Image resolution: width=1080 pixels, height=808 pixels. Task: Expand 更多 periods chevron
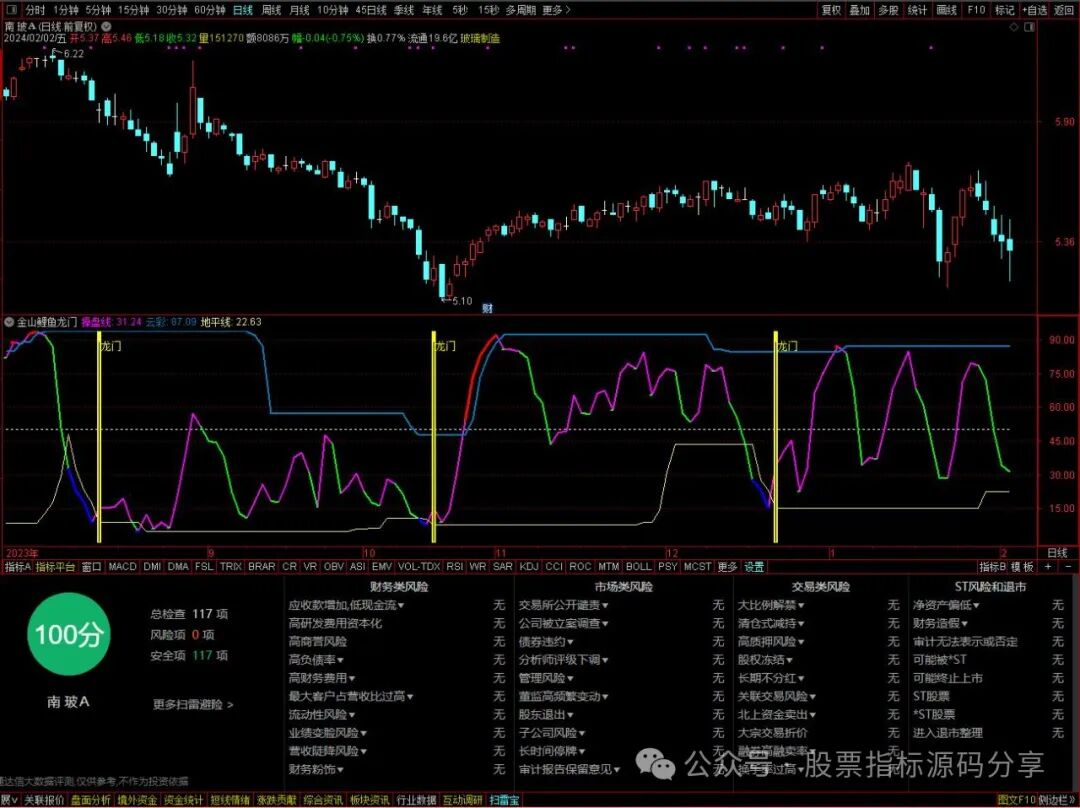557,10
